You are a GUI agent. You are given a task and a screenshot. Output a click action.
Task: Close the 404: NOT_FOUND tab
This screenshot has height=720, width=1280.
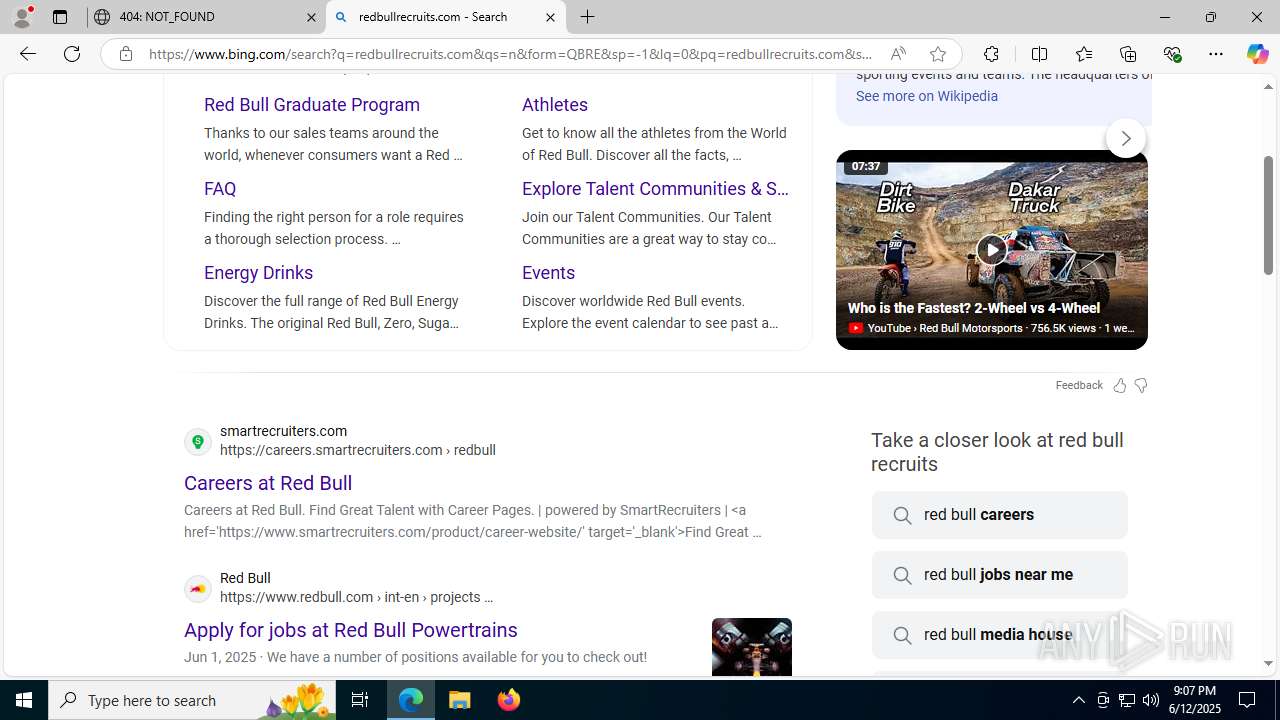tap(311, 17)
